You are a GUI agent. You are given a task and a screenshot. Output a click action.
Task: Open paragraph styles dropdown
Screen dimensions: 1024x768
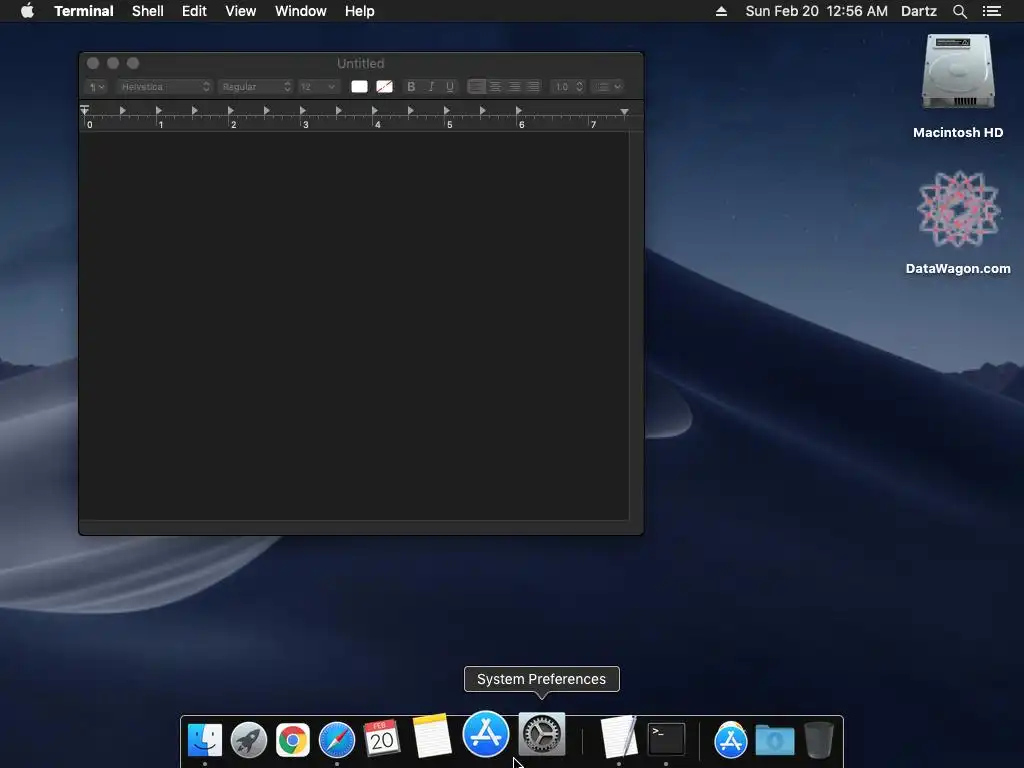pos(96,86)
